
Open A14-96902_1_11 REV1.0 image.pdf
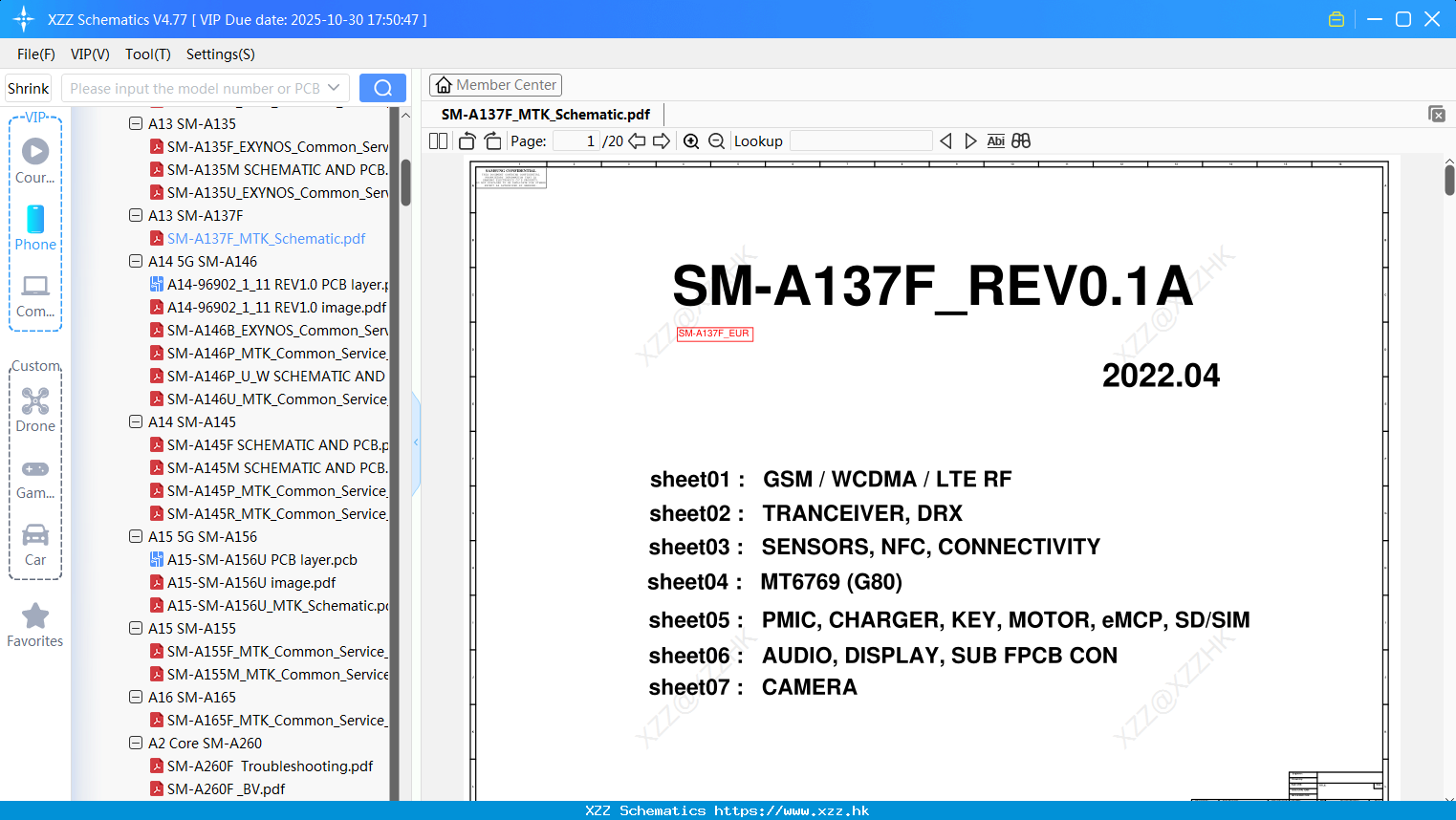pos(276,307)
